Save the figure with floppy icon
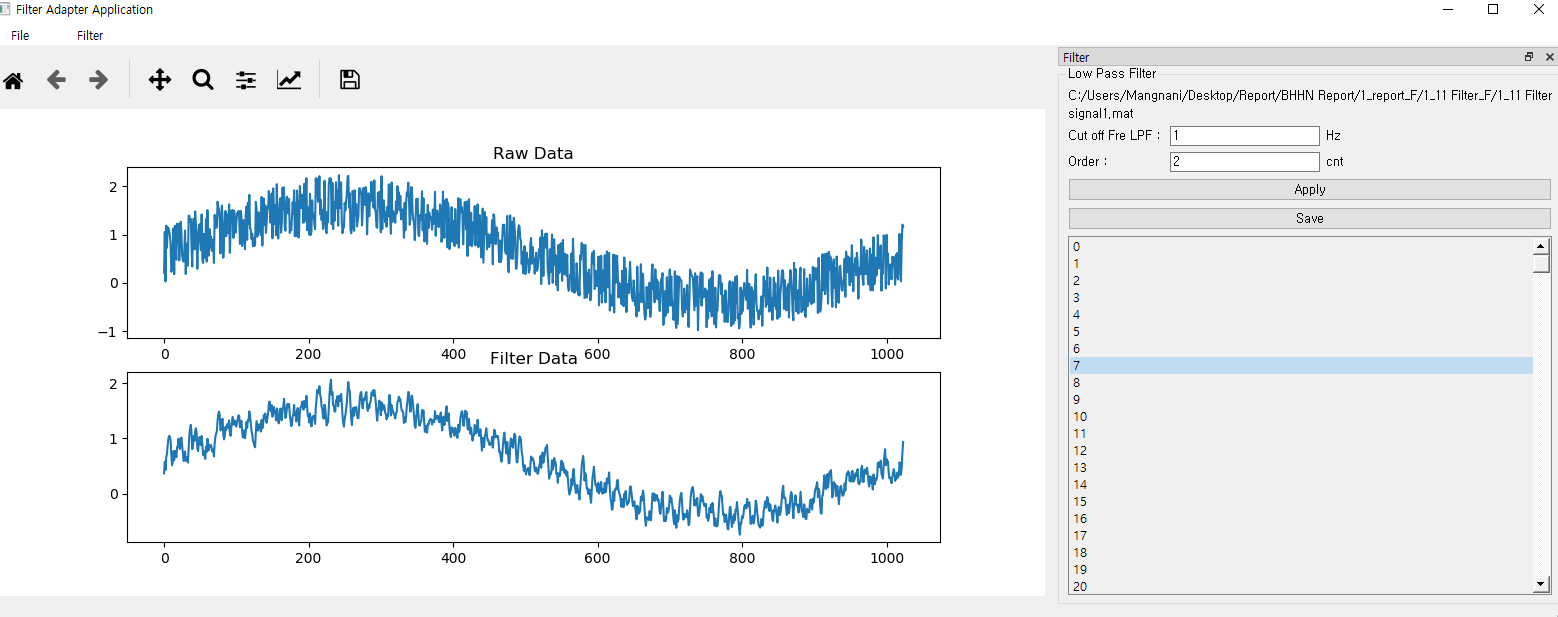1558x617 pixels. (350, 80)
